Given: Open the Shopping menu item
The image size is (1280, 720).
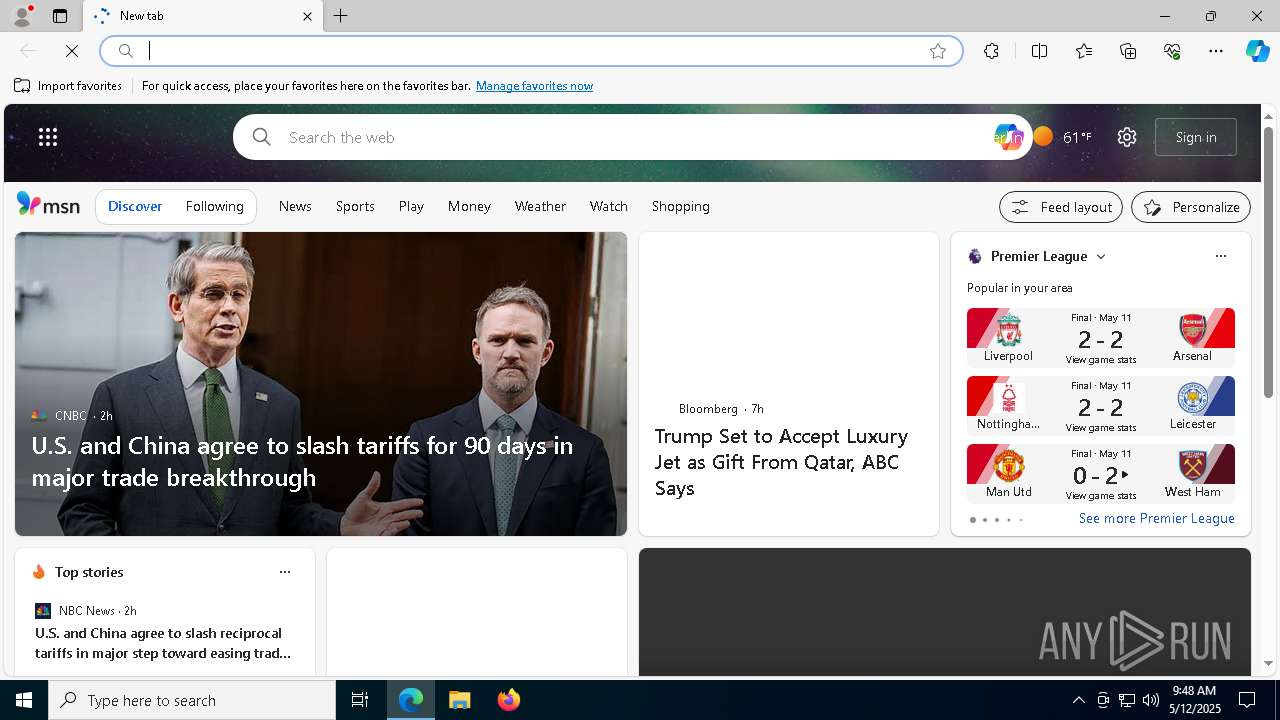Looking at the screenshot, I should tap(681, 206).
